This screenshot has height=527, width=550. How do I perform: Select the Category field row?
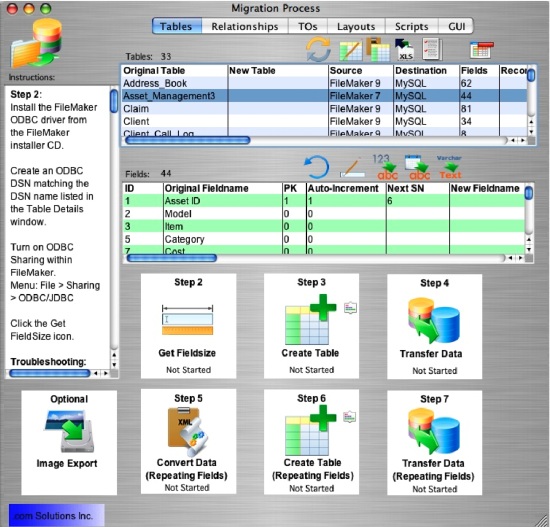pyautogui.click(x=323, y=239)
